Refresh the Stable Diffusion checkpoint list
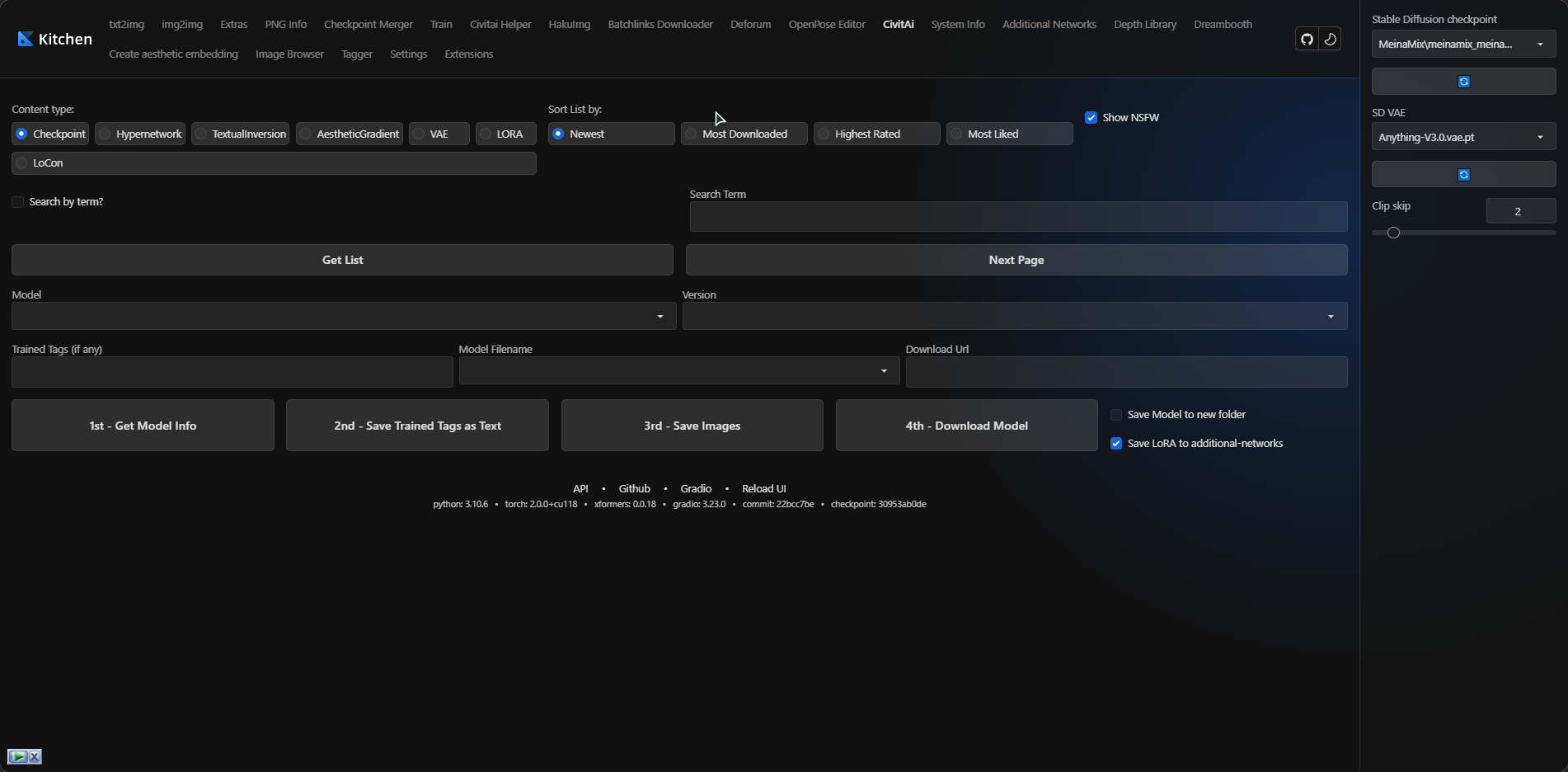 [1463, 81]
